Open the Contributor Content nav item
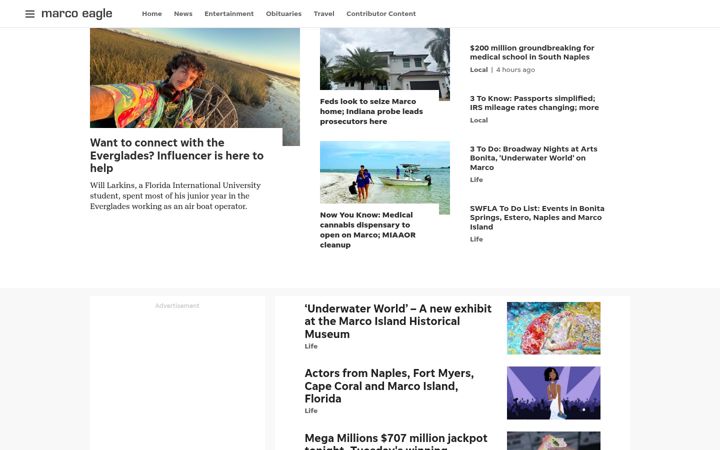The height and width of the screenshot is (450, 720). pyautogui.click(x=381, y=14)
